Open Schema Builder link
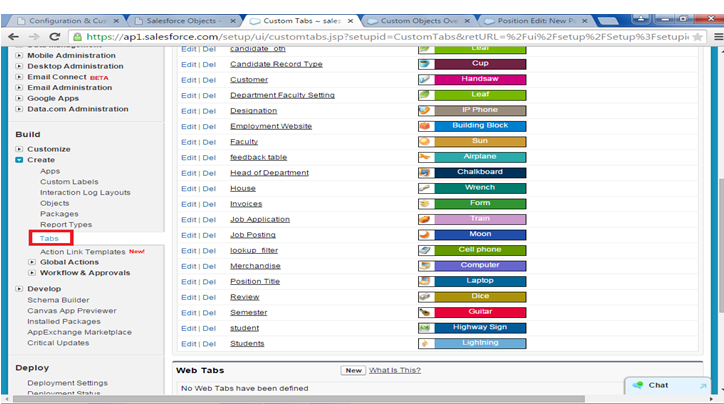The width and height of the screenshot is (724, 404). [58, 300]
